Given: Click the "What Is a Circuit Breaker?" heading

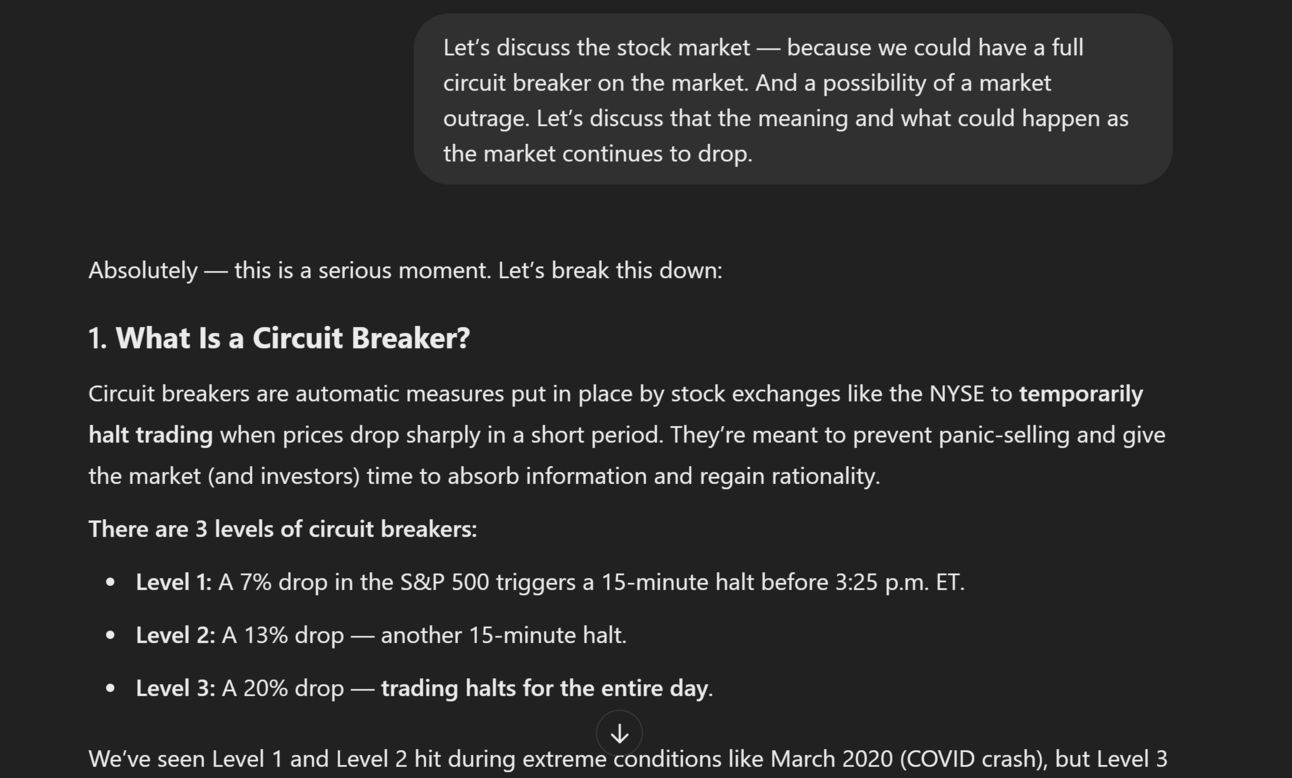Looking at the screenshot, I should tap(292, 338).
